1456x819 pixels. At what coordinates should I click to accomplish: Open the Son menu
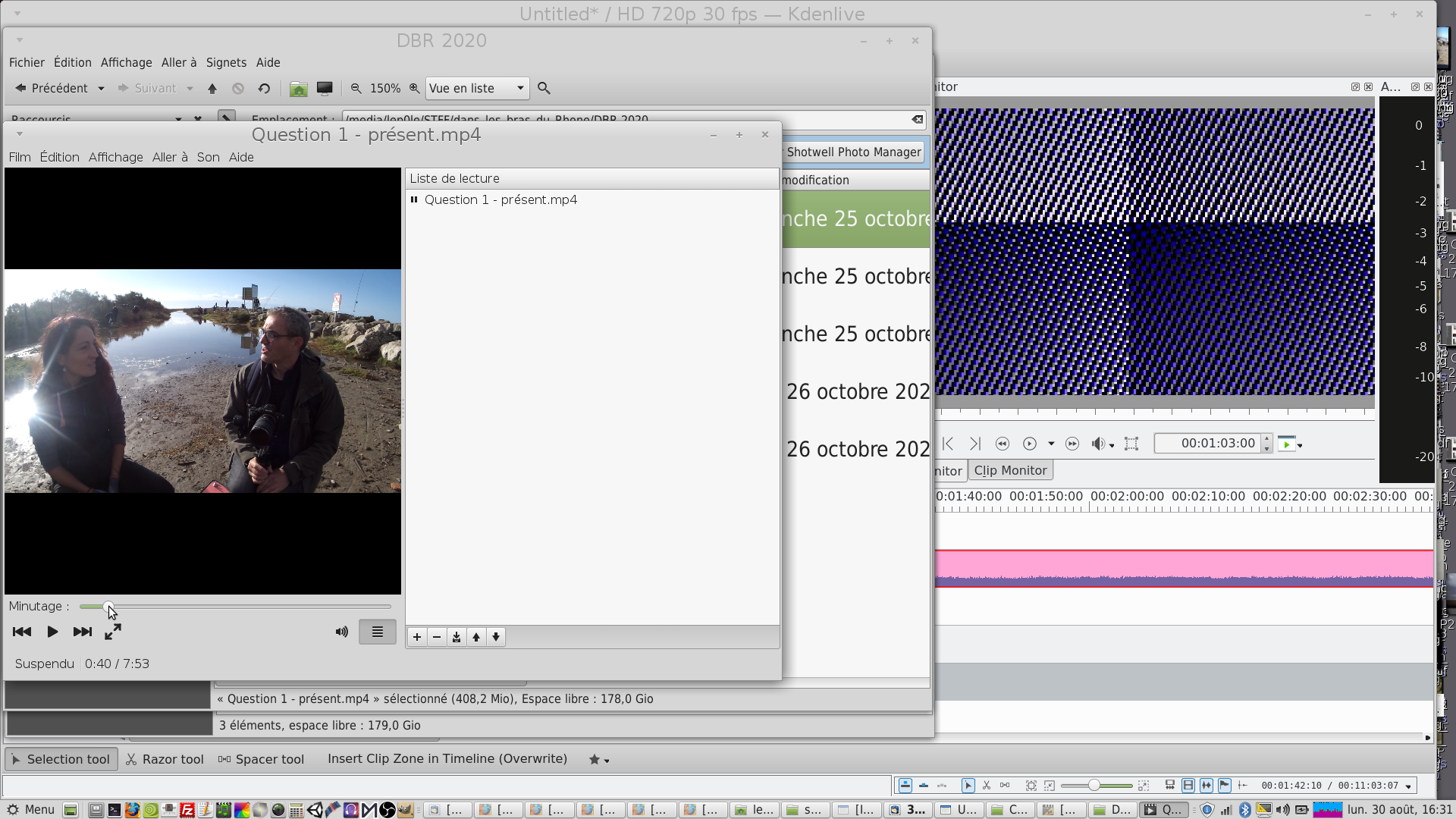208,157
